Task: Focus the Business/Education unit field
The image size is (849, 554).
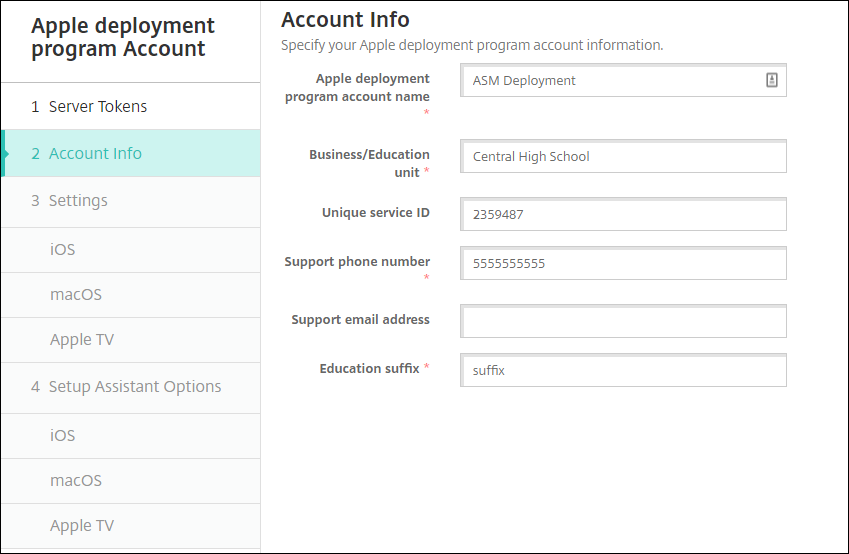Action: [x=623, y=157]
